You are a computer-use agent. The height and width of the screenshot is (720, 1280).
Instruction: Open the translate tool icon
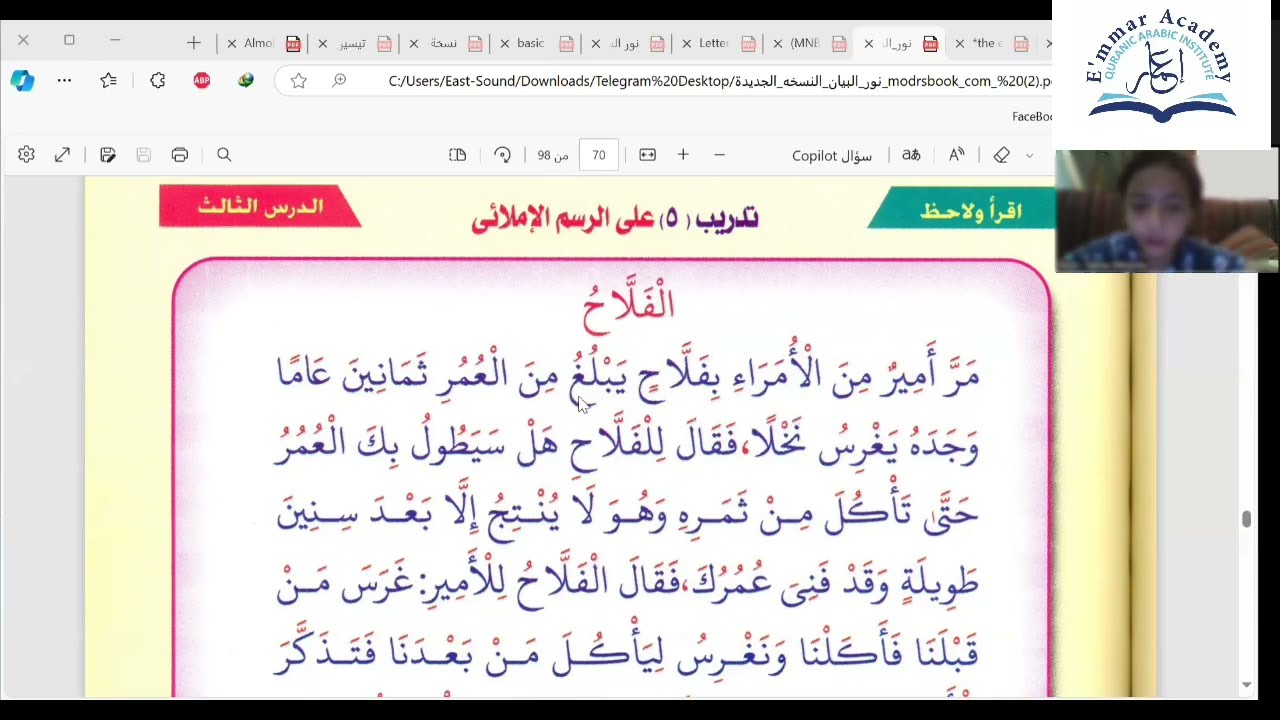pos(911,155)
